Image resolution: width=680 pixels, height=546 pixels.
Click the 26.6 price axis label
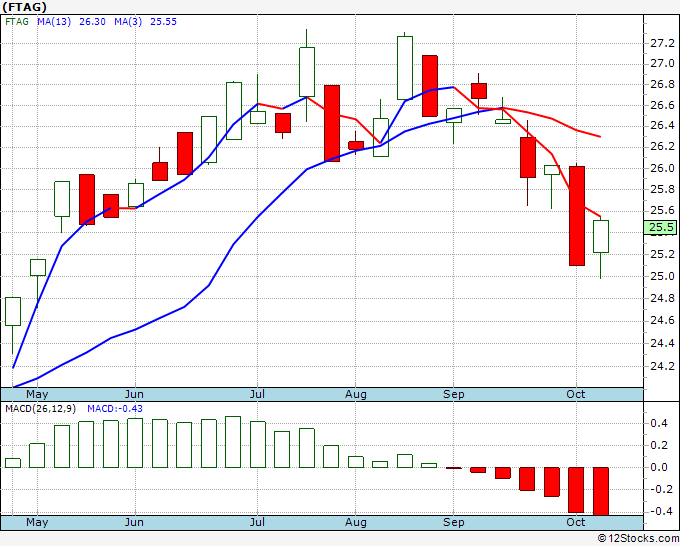[x=662, y=105]
